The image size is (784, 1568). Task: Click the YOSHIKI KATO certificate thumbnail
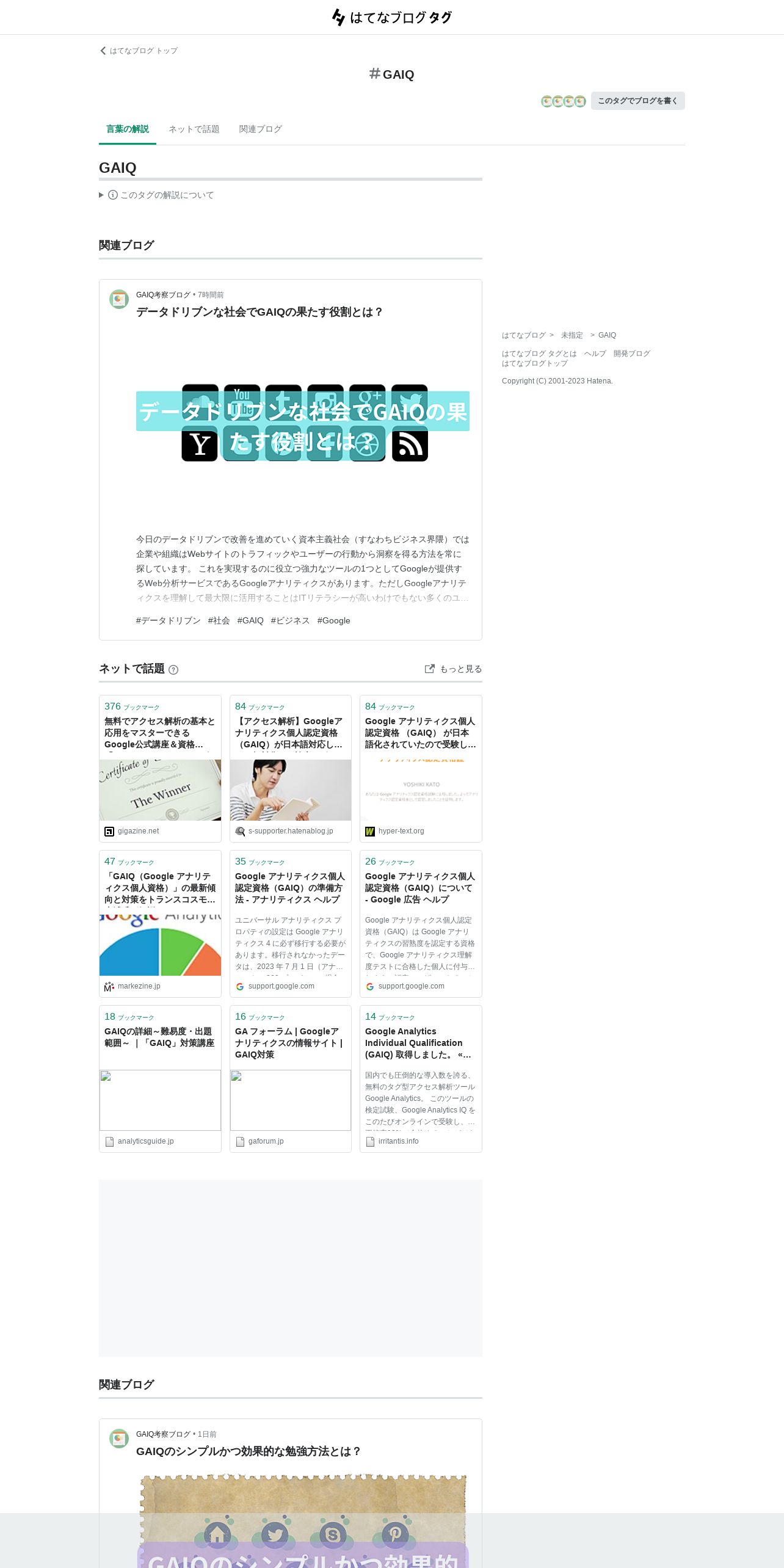[421, 790]
